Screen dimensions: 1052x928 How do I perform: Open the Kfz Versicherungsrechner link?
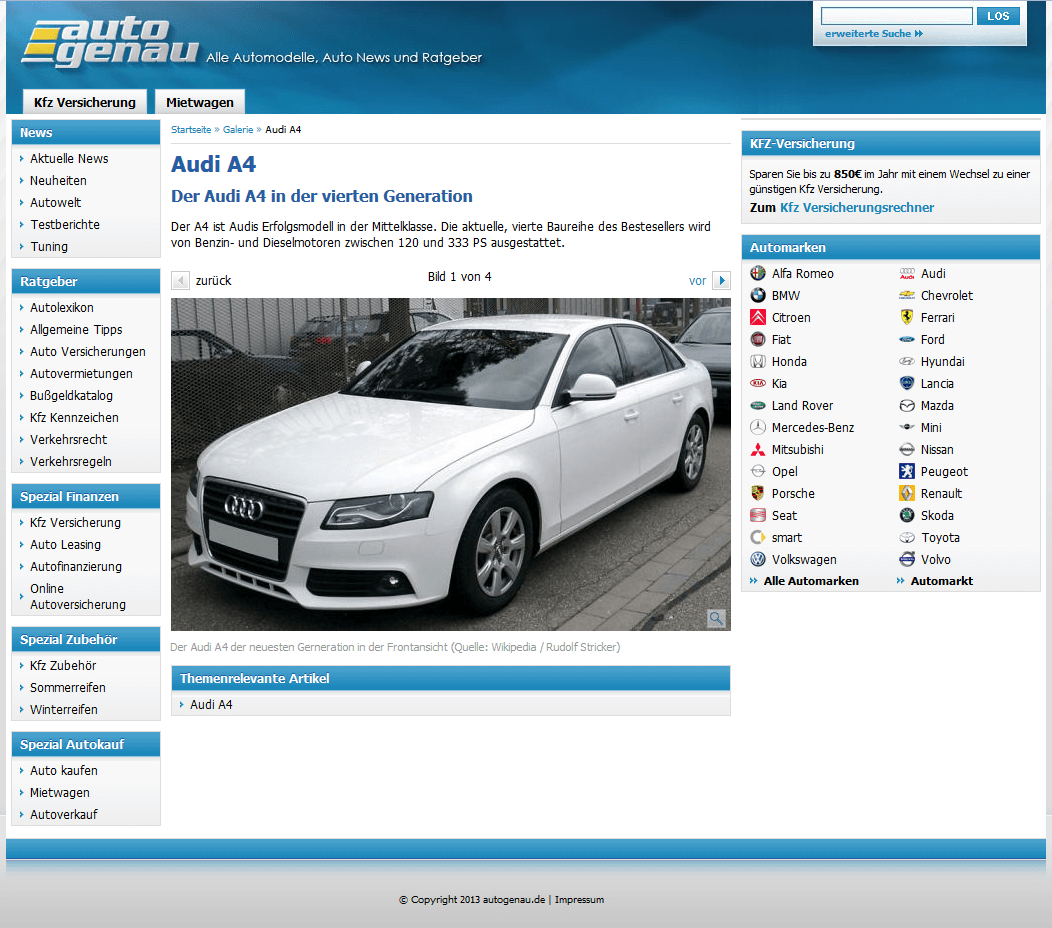click(857, 208)
